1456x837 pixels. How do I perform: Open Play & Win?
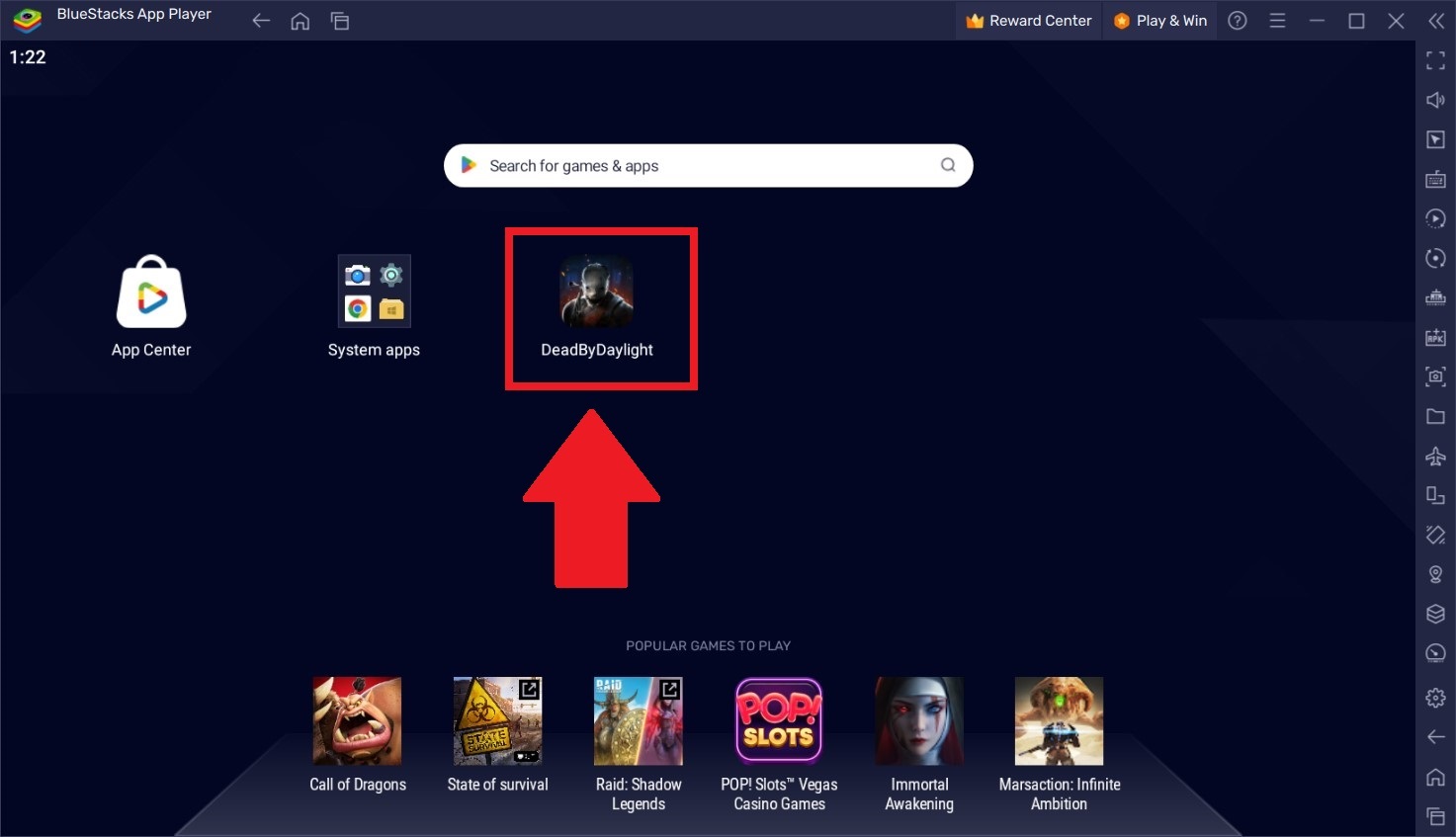1160,21
